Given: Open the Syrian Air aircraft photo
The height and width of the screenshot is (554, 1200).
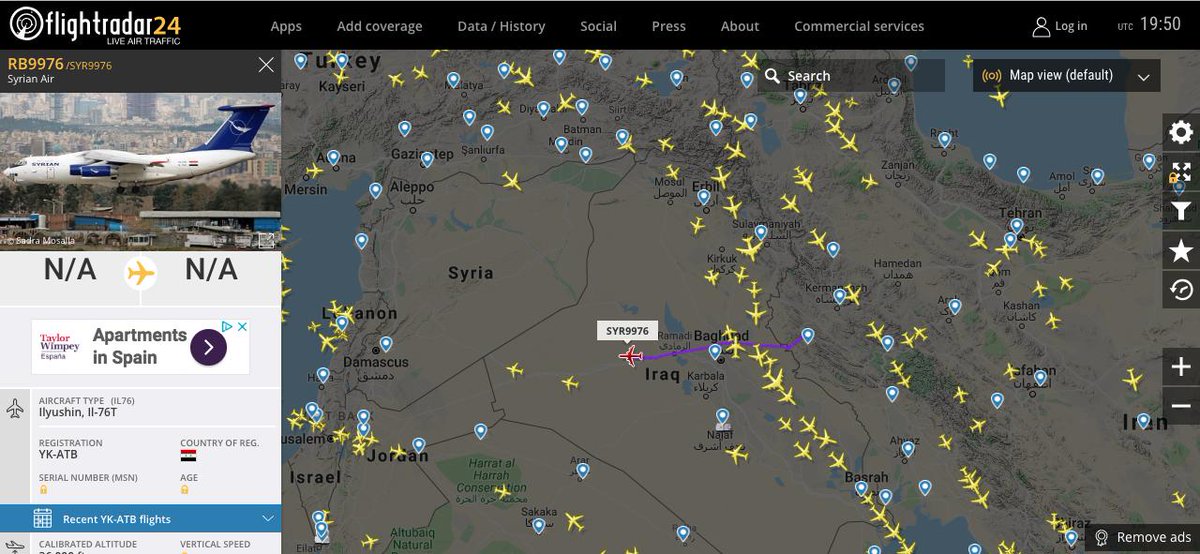Looking at the screenshot, I should 140,171.
